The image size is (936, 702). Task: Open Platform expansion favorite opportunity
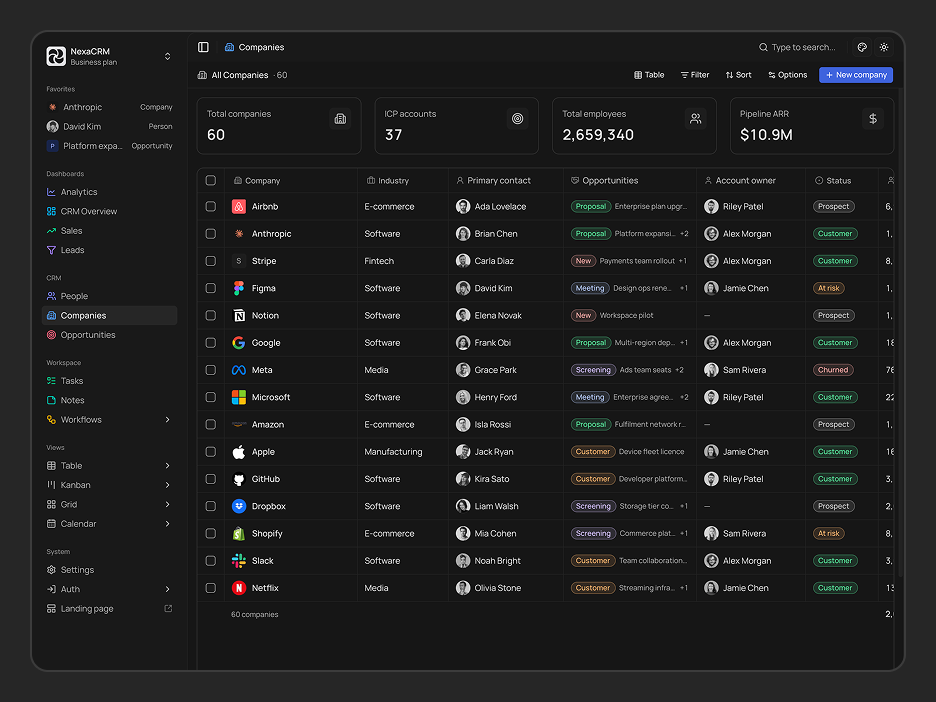pos(109,146)
